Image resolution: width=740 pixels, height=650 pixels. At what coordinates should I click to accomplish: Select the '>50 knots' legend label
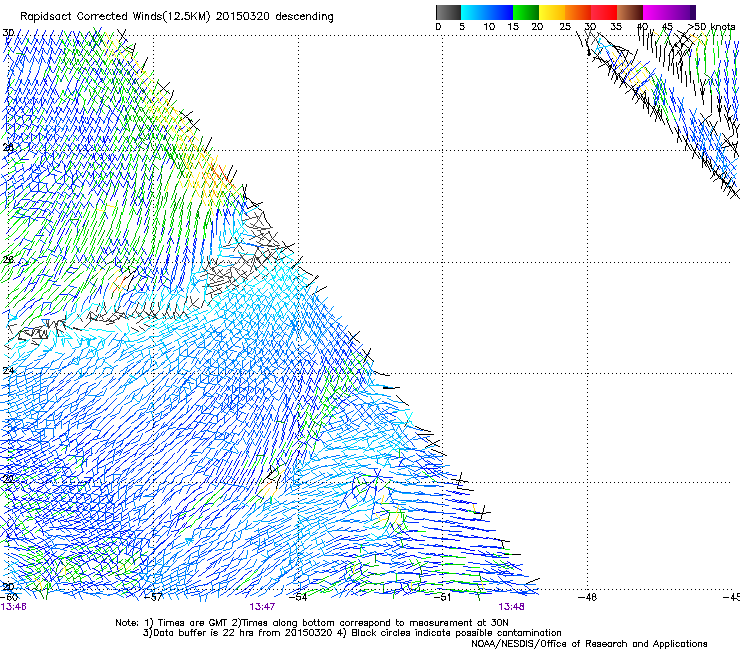(x=711, y=26)
